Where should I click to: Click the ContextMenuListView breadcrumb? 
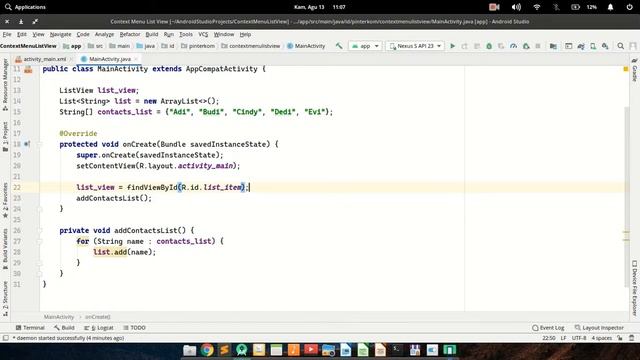coord(28,46)
